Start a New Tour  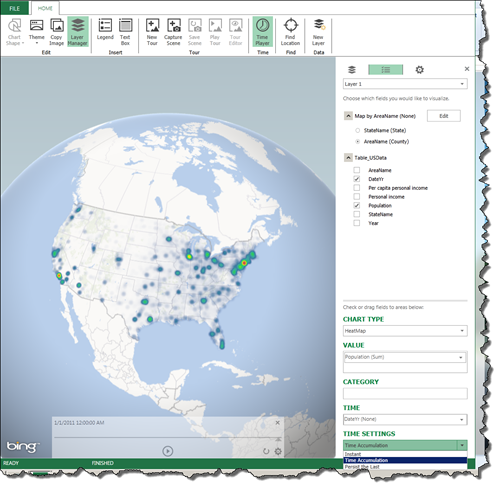point(152,32)
